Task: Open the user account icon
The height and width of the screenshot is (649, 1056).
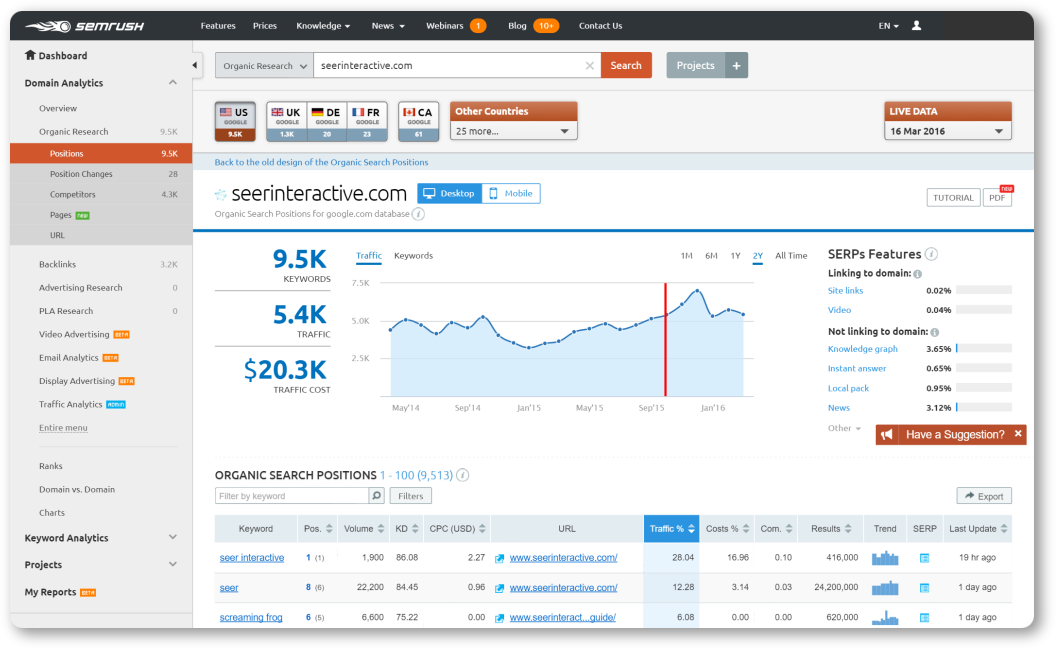Action: tap(916, 26)
